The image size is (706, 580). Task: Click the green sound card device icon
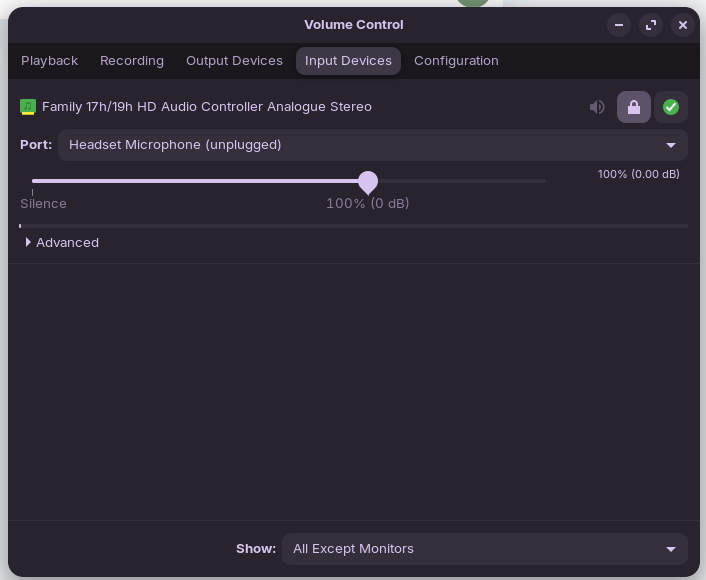pos(28,107)
